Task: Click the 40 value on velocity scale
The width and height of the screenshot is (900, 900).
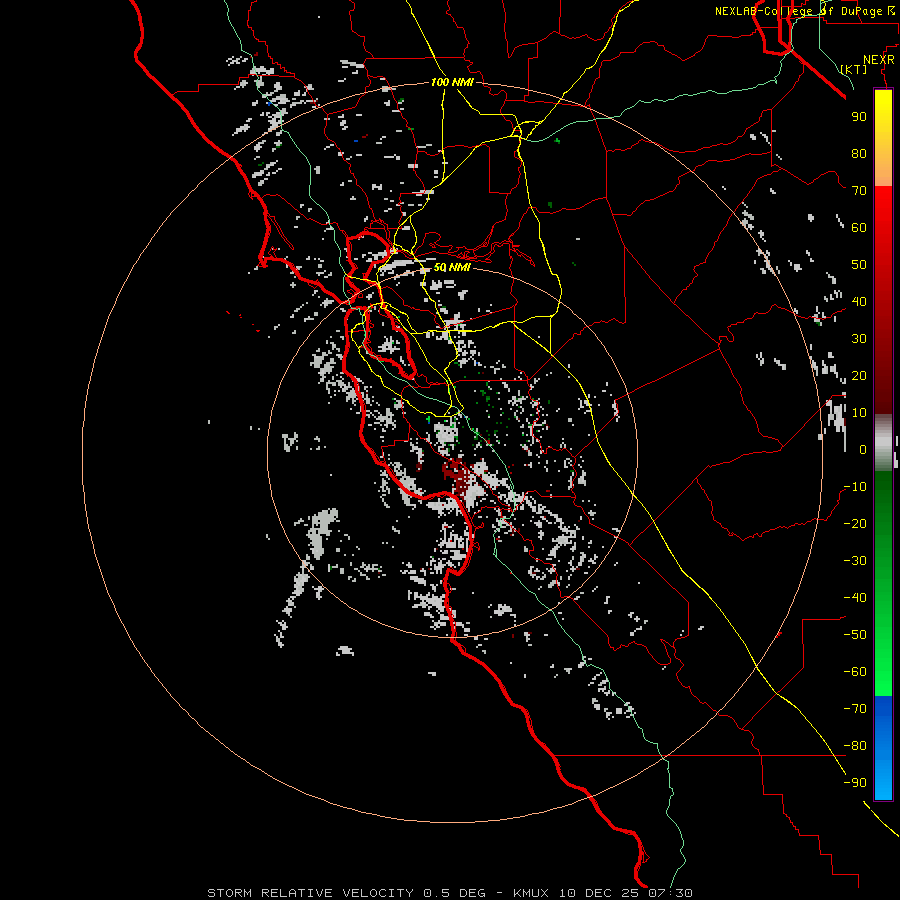Action: click(859, 301)
